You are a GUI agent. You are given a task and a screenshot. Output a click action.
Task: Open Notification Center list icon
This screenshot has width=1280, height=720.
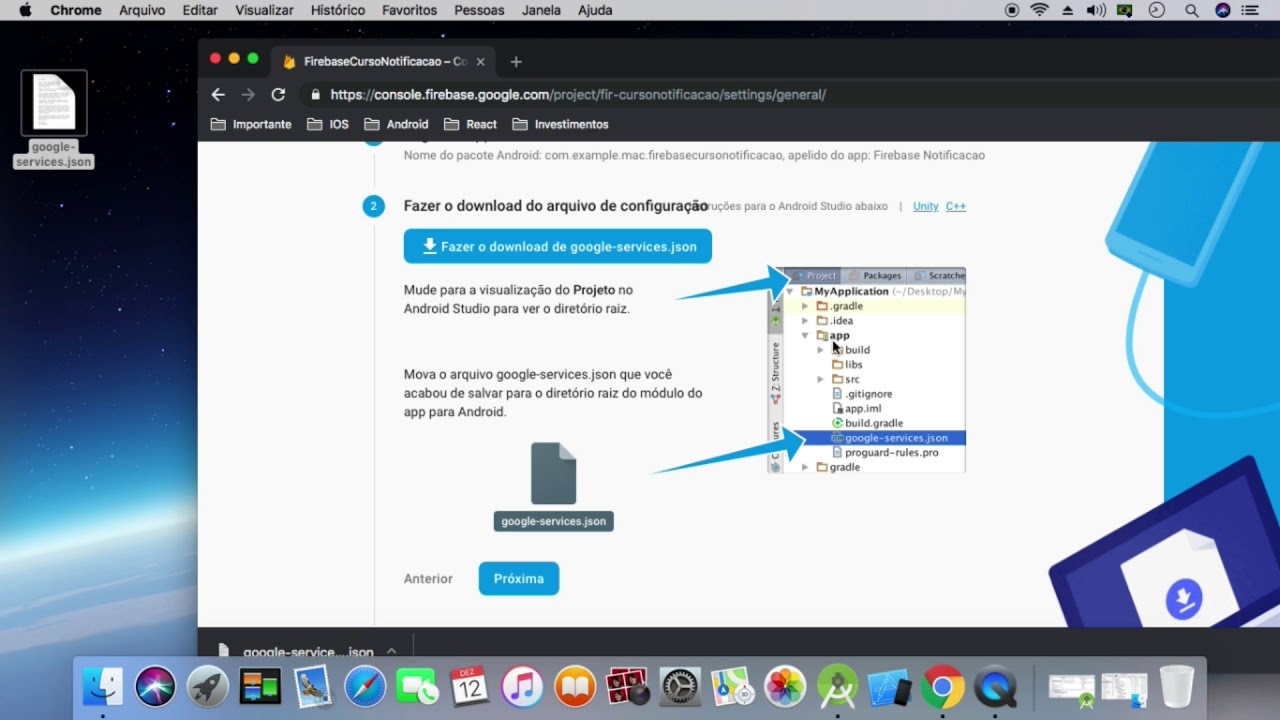click(x=1250, y=10)
